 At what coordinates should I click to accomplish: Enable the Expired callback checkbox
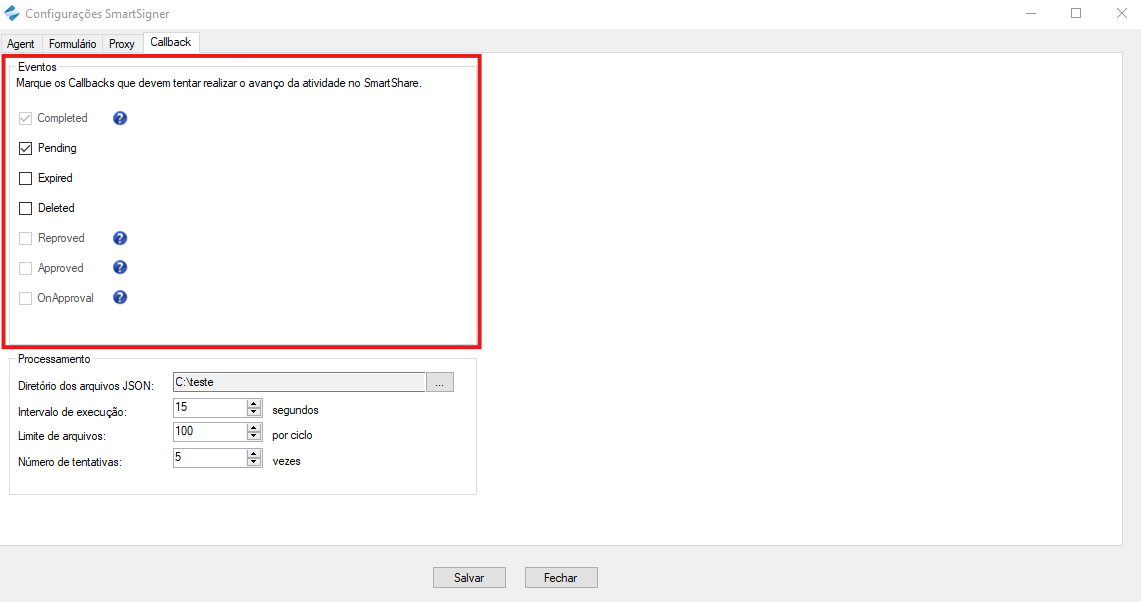(x=26, y=178)
